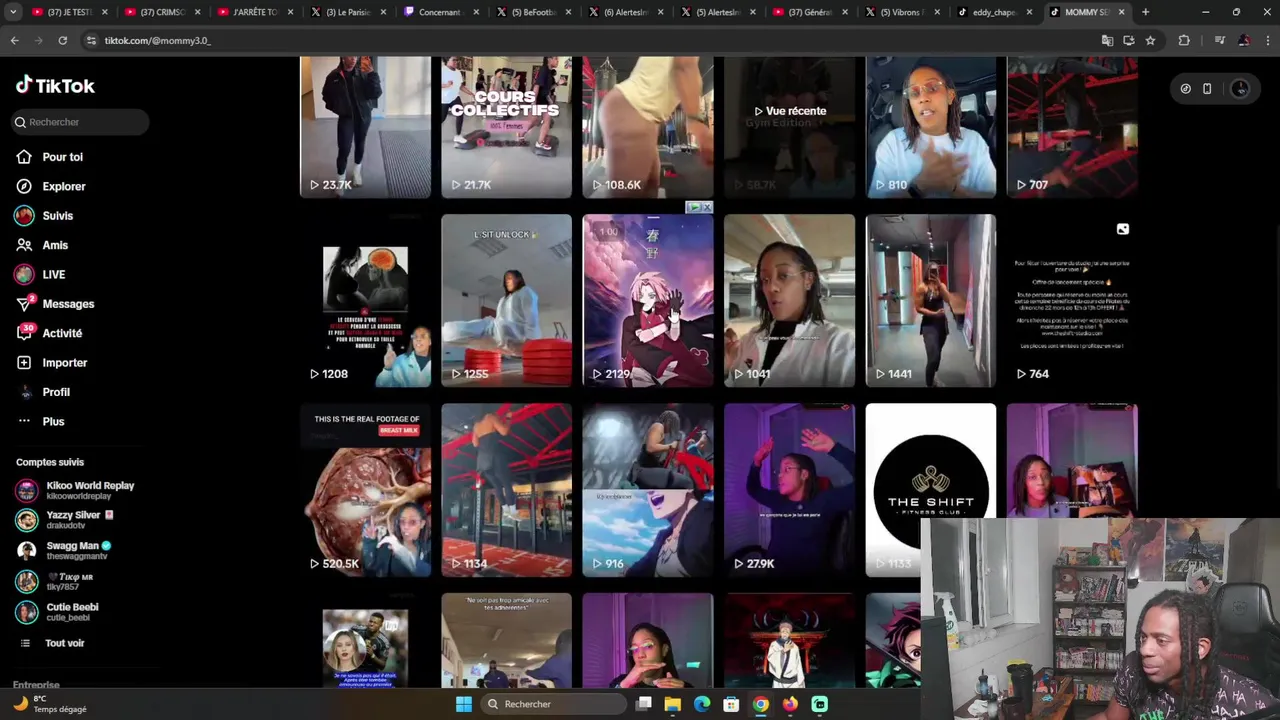This screenshot has height=720, width=1280.
Task: Play the video with 1441 views
Action: [930, 300]
